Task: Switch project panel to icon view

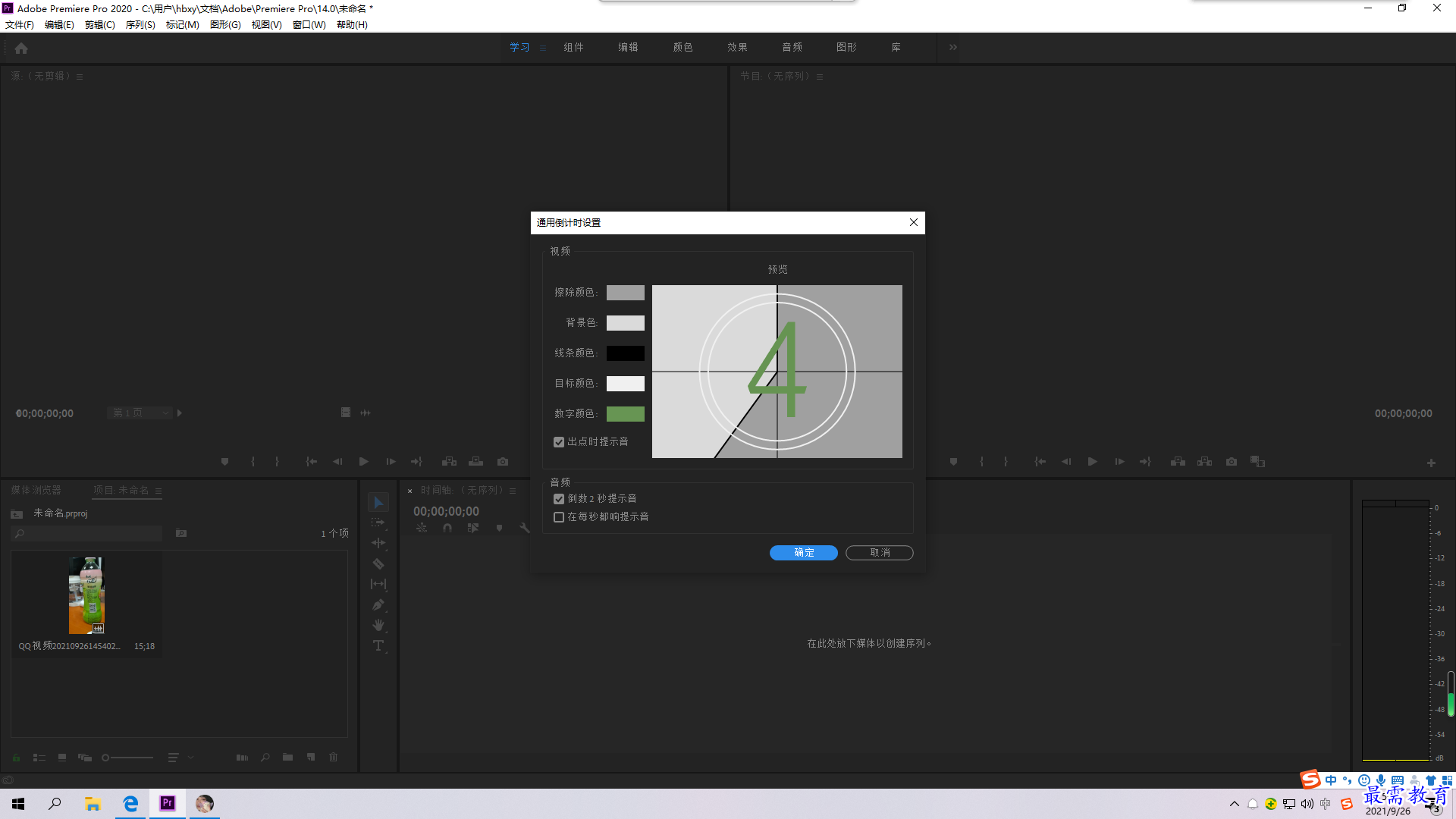Action: pos(62,758)
